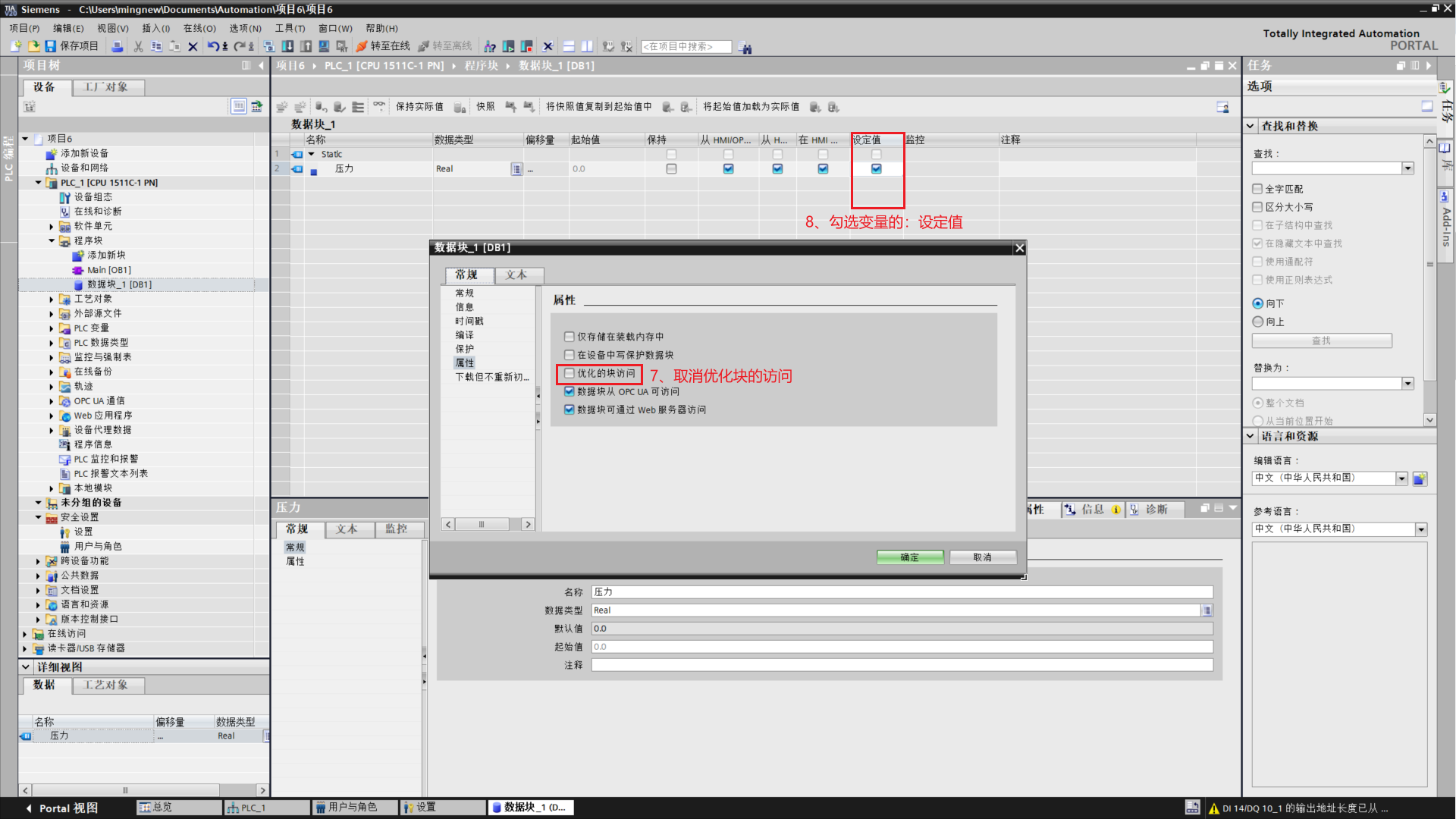The image size is (1456, 819).
Task: Click the Cut scissors icon
Action: pyautogui.click(x=138, y=46)
